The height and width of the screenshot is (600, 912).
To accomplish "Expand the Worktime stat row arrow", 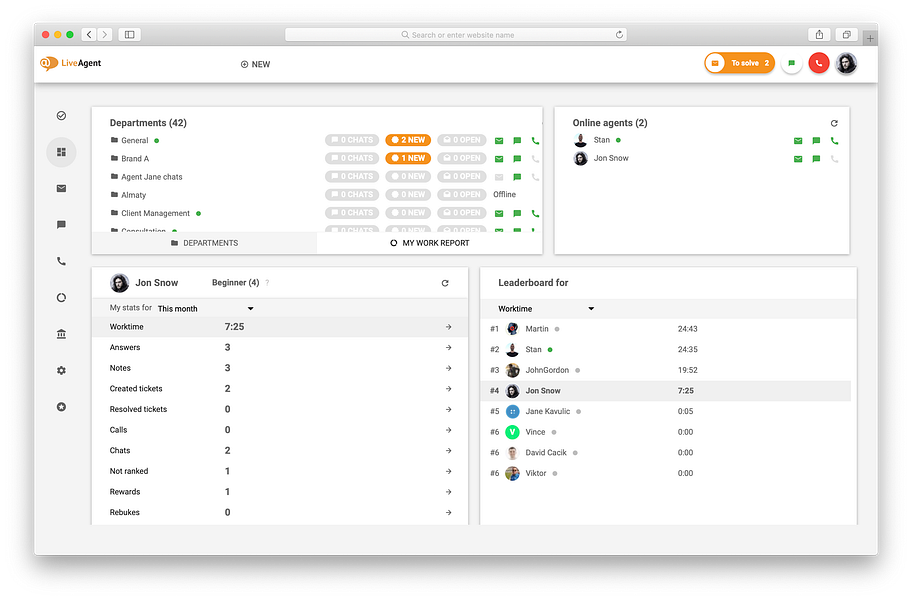I will point(448,326).
